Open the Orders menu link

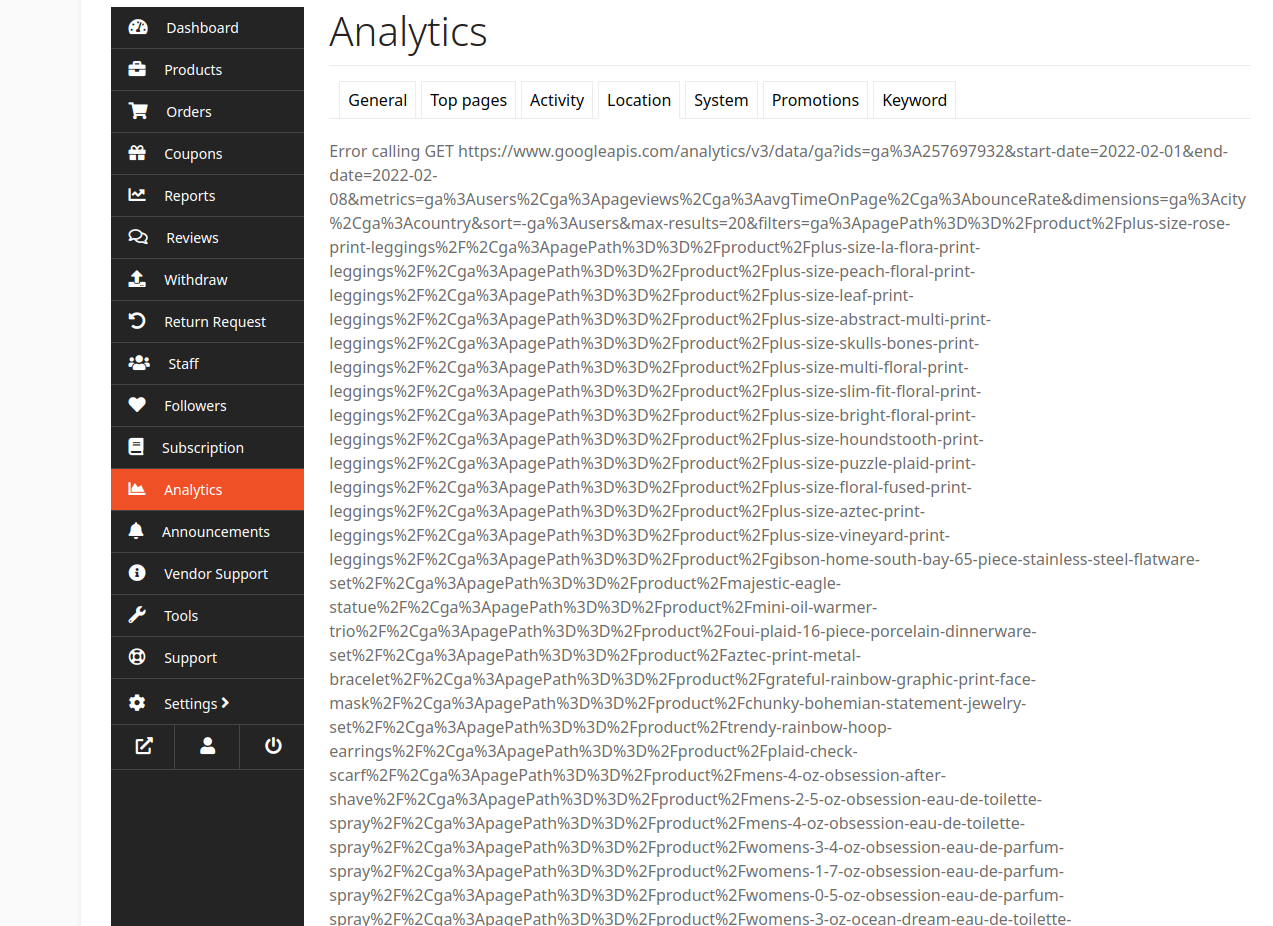tap(207, 112)
